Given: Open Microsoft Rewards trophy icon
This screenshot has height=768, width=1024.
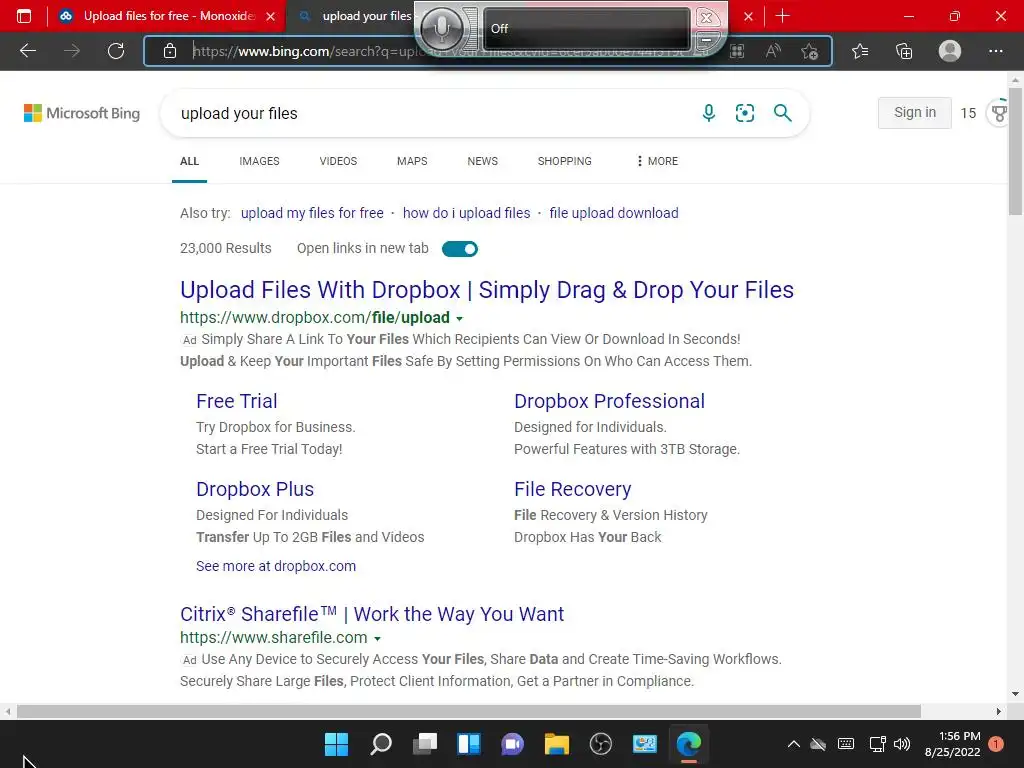Looking at the screenshot, I should click(999, 113).
